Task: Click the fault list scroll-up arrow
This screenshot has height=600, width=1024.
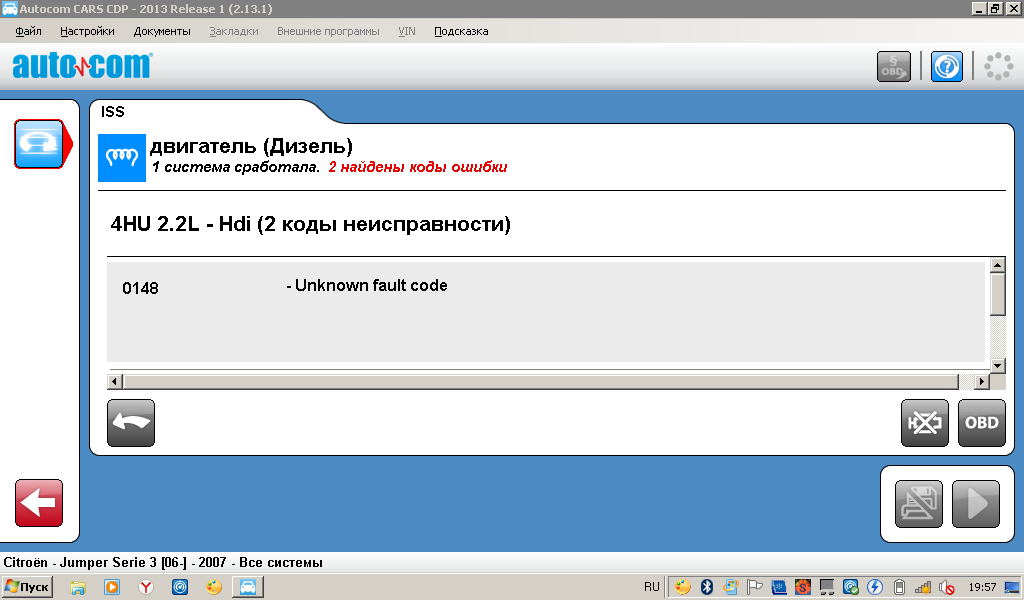Action: click(x=997, y=264)
